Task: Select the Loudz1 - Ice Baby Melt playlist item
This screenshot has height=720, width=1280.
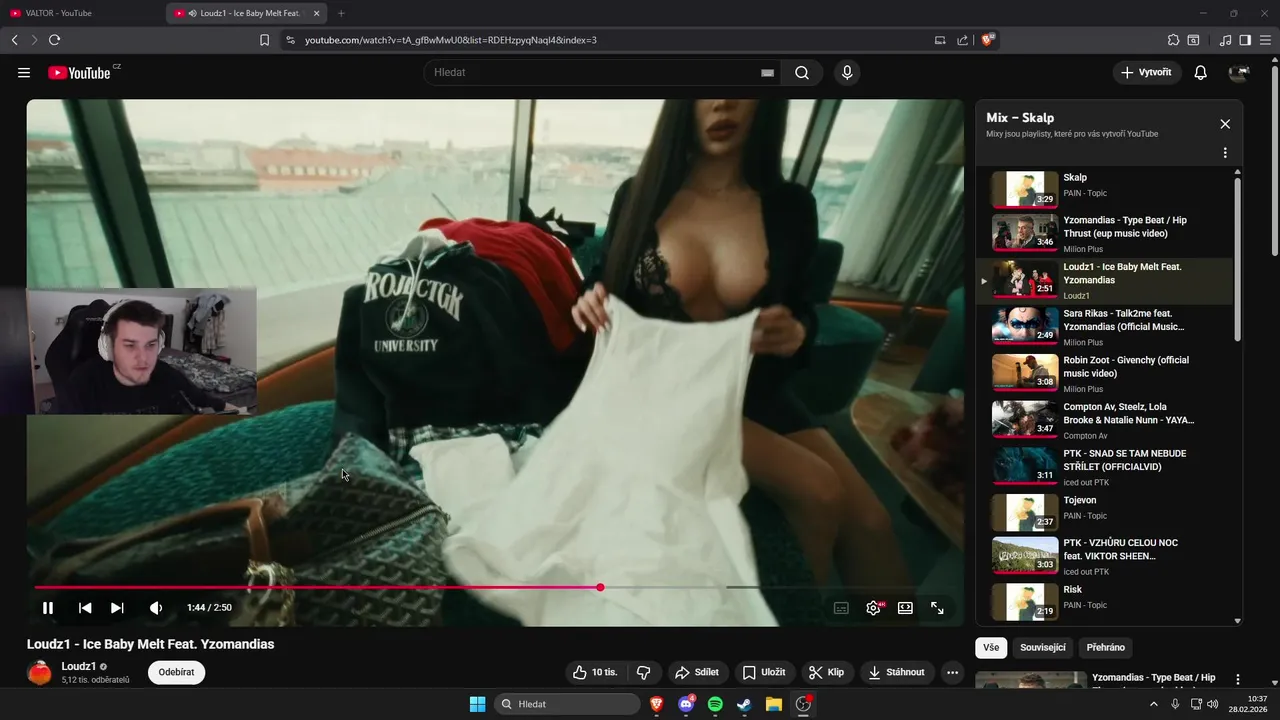Action: tap(1105, 281)
